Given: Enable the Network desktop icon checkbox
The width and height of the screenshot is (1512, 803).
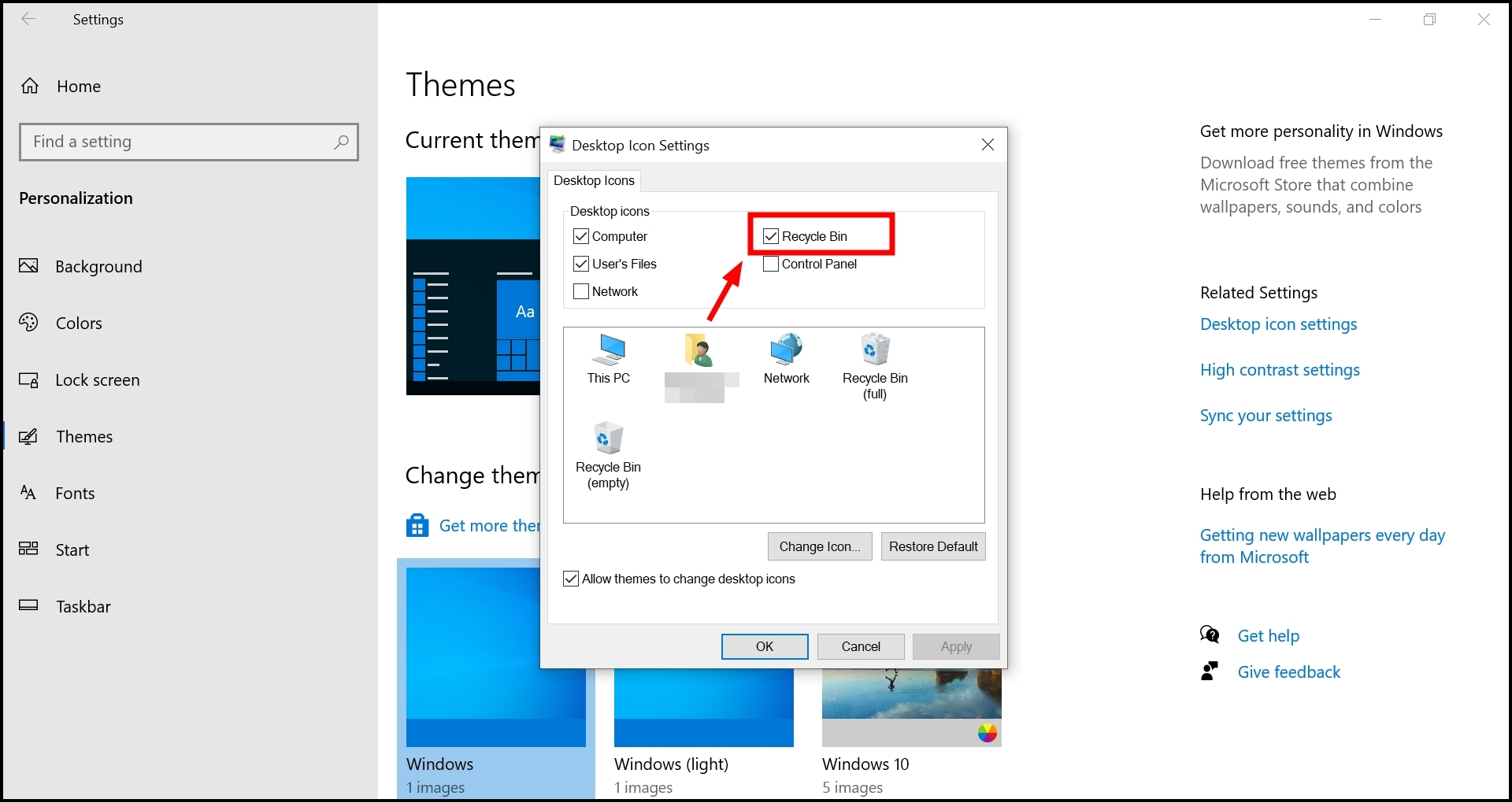Looking at the screenshot, I should click(581, 291).
